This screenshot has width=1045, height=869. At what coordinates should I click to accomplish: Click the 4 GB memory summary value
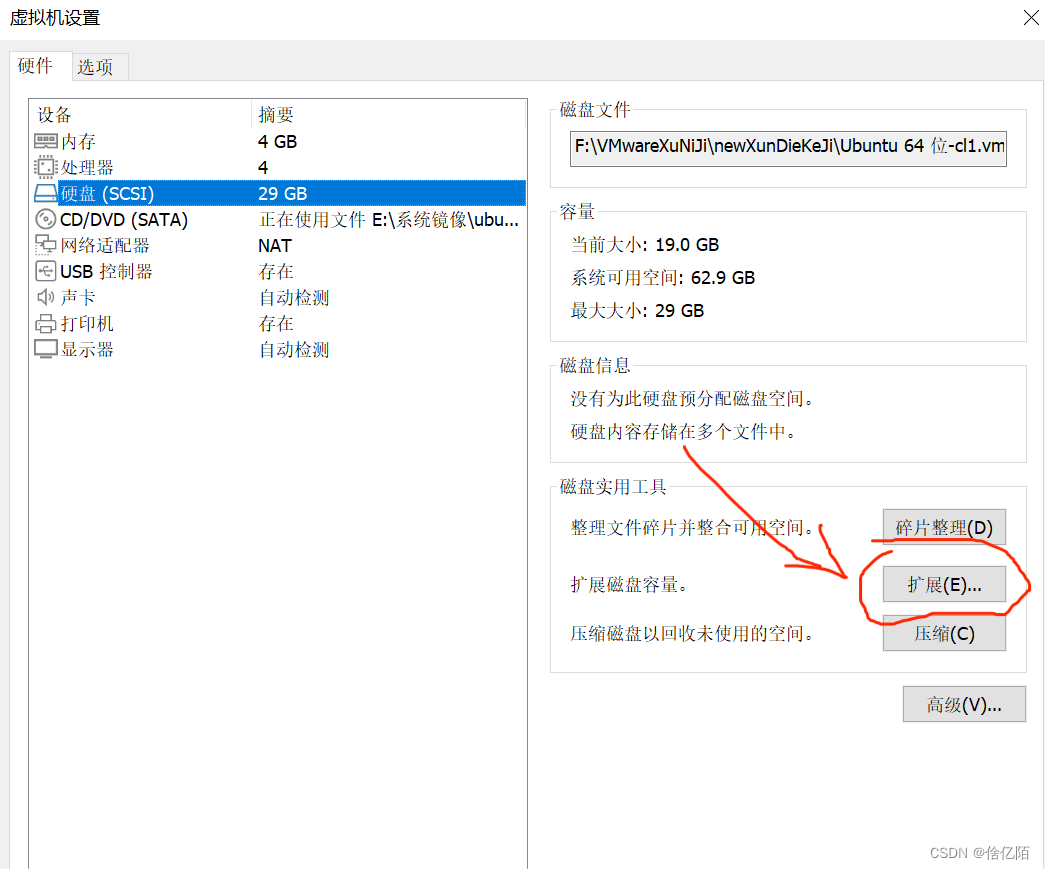pyautogui.click(x=277, y=141)
